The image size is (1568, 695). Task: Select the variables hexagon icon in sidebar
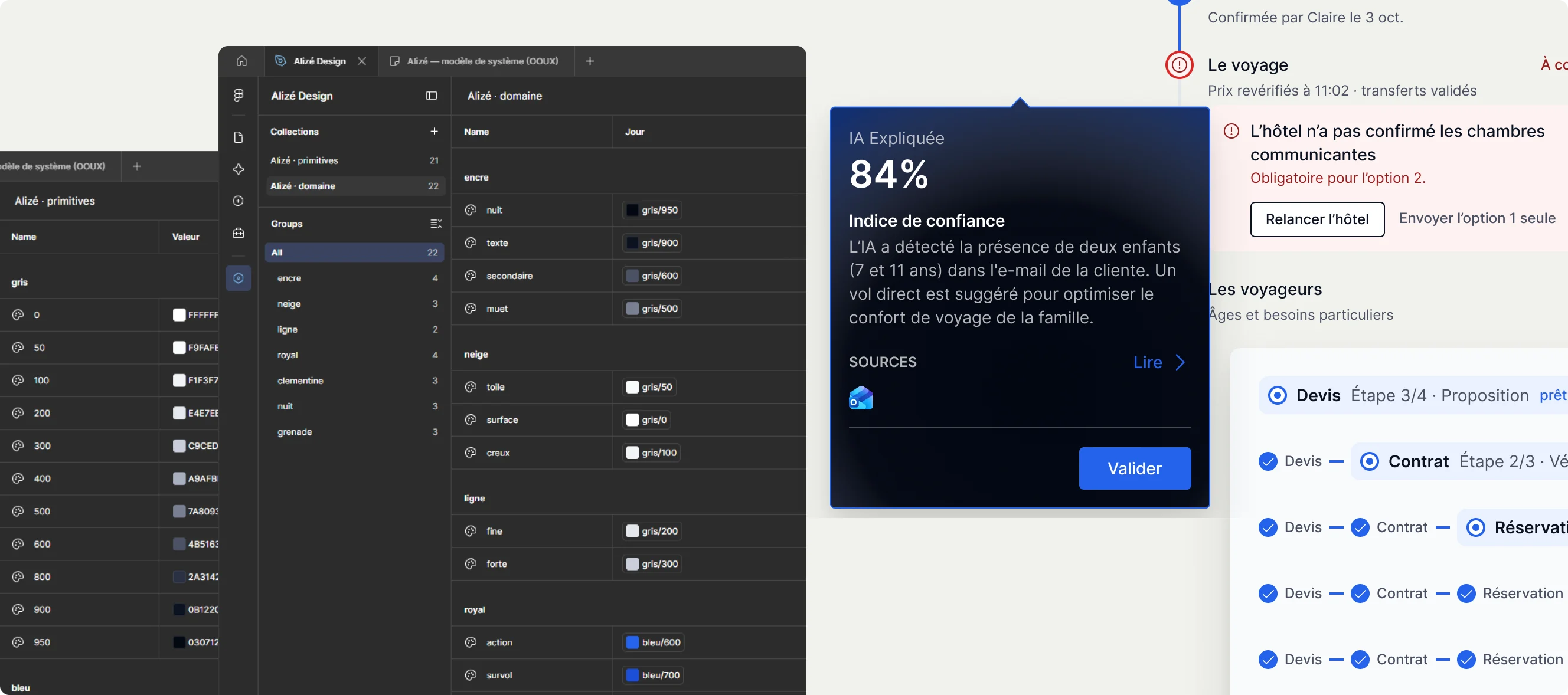239,278
